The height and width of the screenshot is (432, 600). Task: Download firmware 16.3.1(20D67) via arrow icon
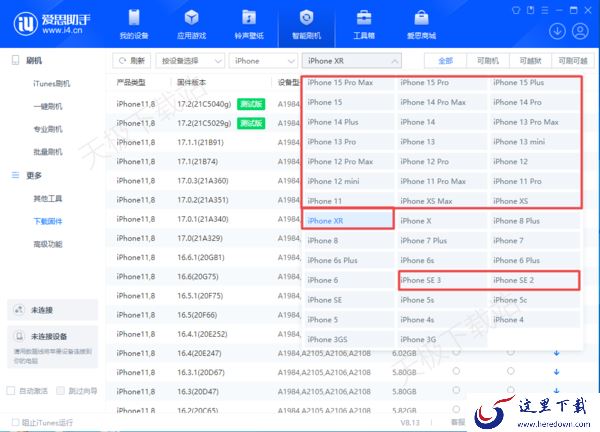pos(556,372)
